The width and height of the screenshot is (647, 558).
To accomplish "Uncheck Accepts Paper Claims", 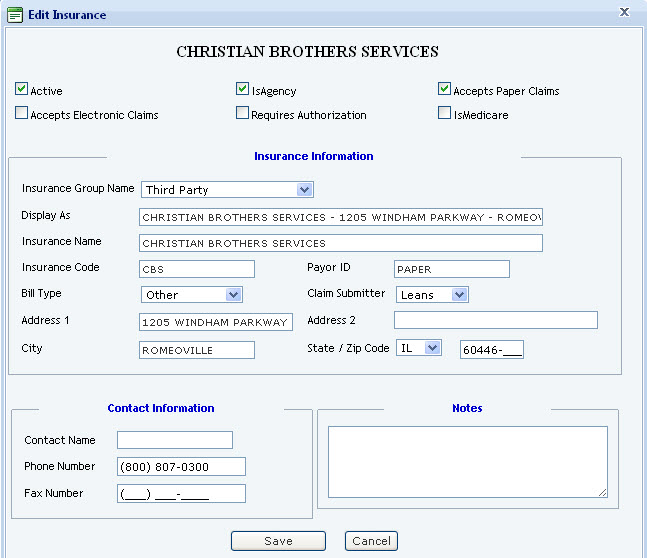I will coord(444,89).
